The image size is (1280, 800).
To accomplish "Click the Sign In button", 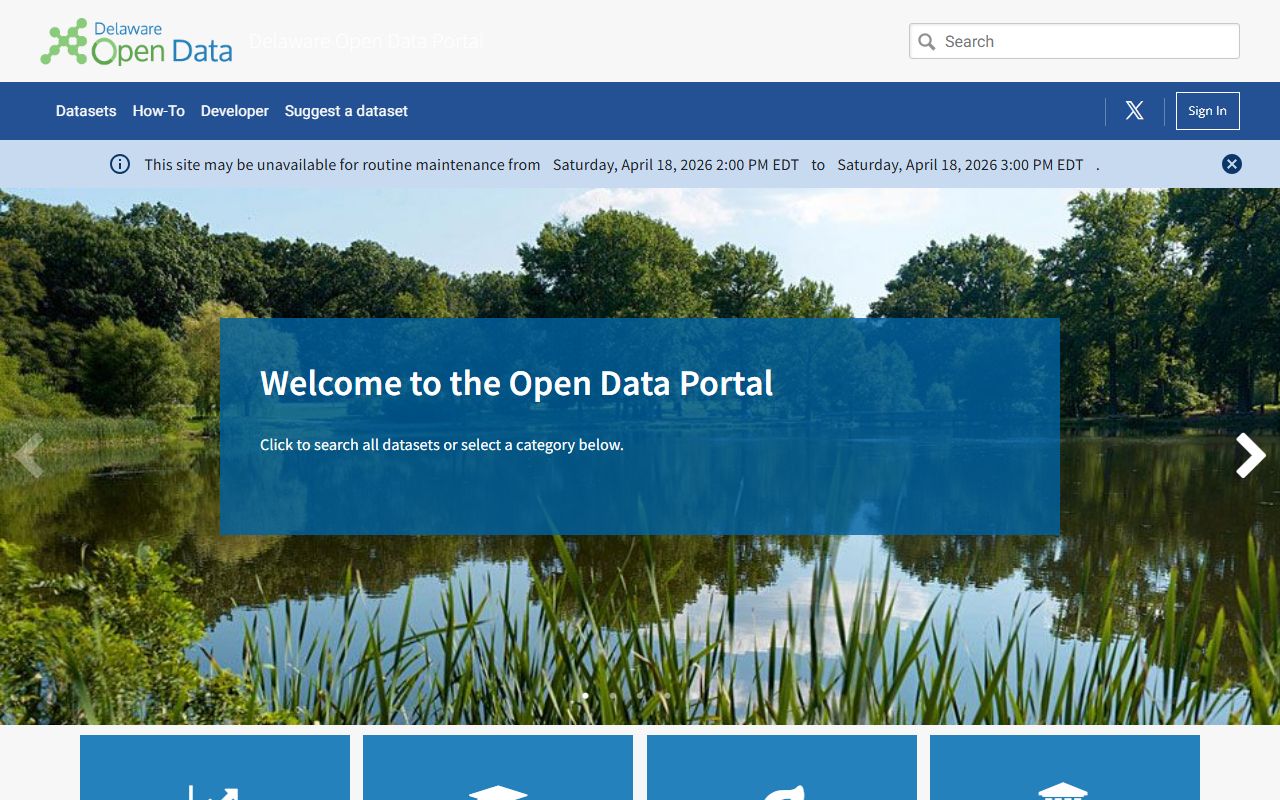I will [1208, 111].
